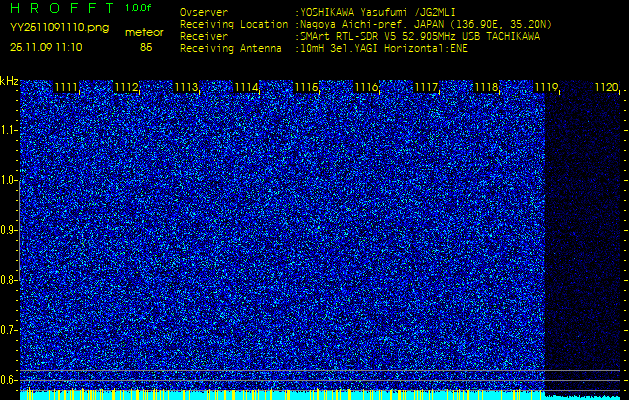Click the 1117 time marker

coord(426,87)
